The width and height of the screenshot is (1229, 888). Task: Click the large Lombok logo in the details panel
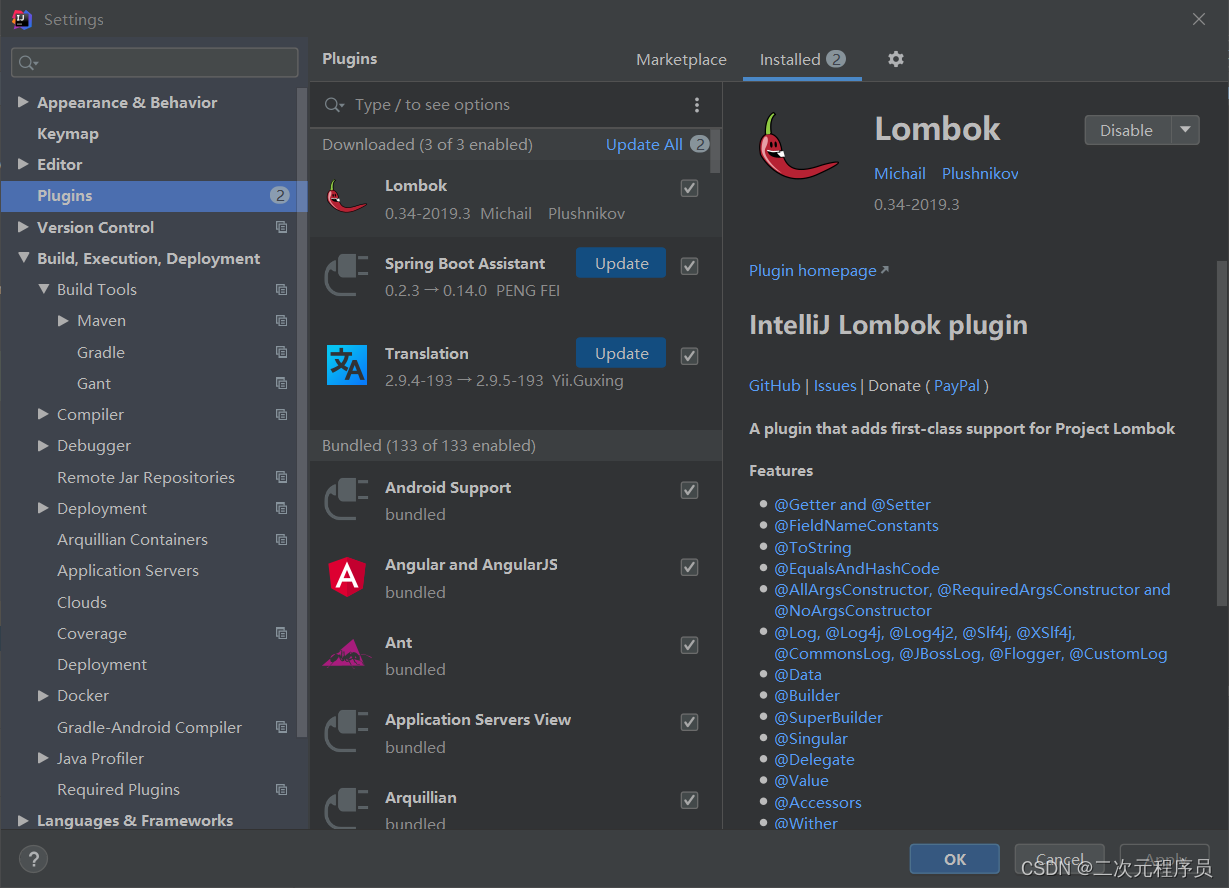[x=797, y=147]
